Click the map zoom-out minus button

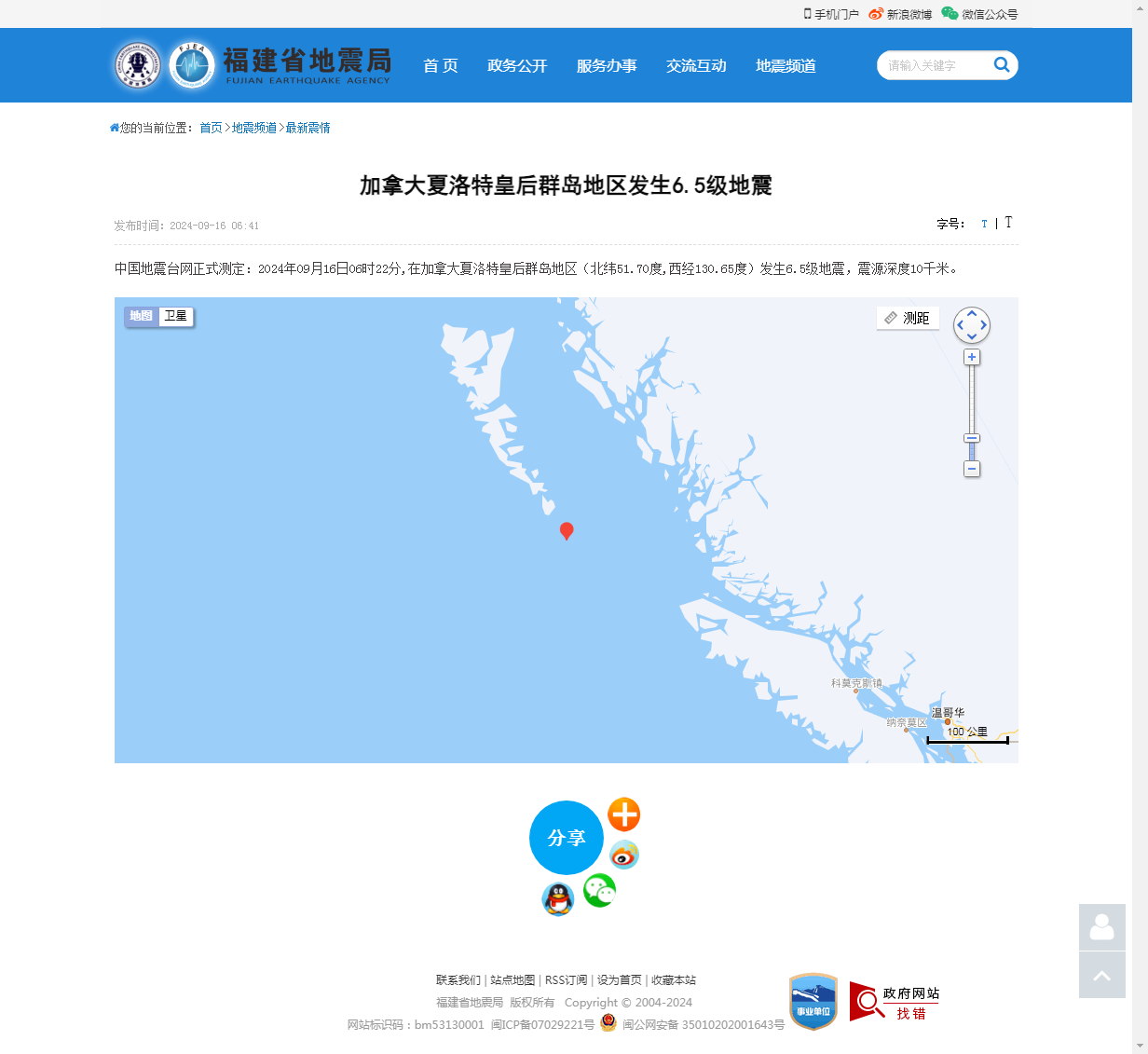click(972, 469)
